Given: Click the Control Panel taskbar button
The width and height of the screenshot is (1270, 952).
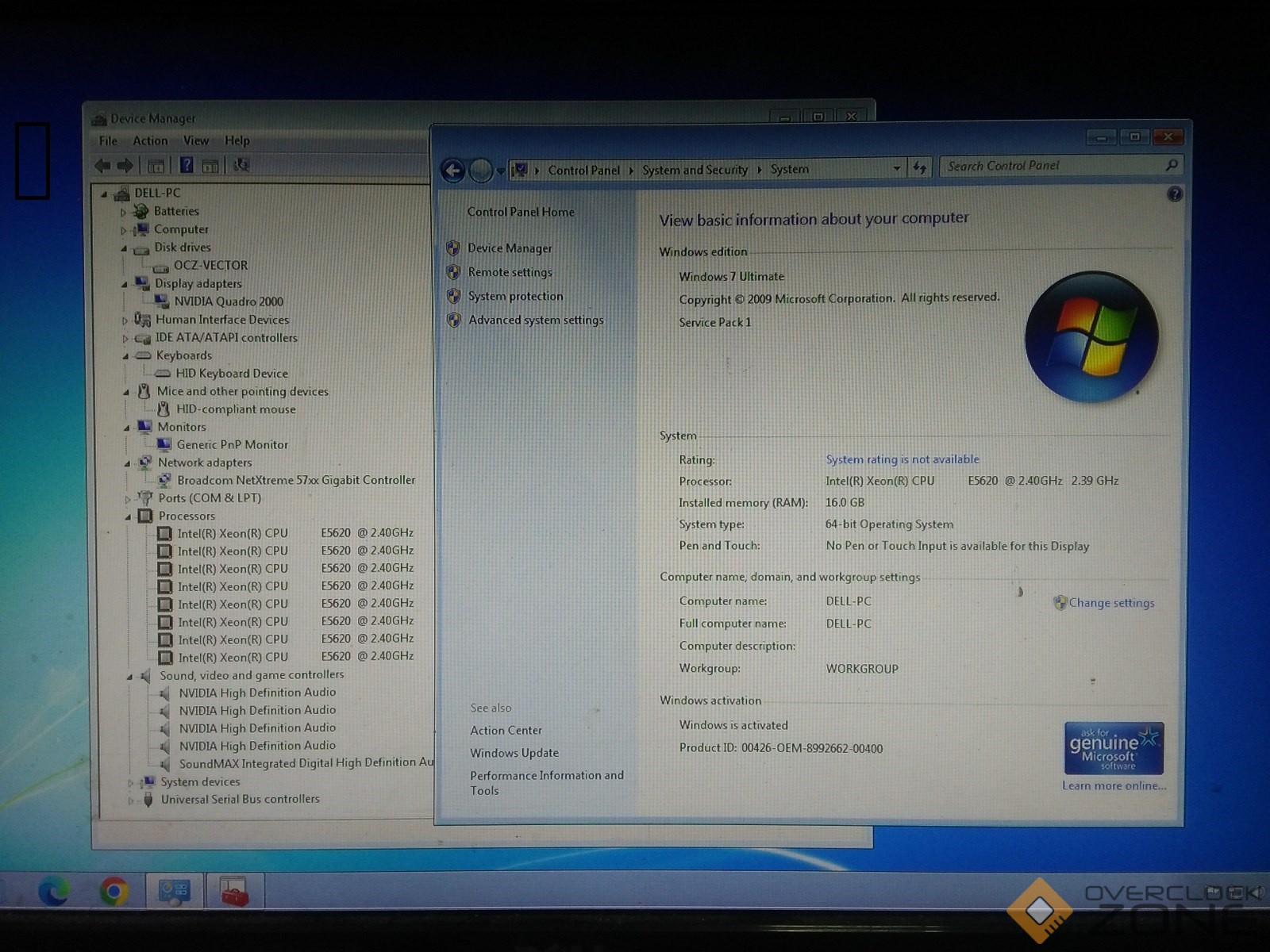Looking at the screenshot, I should [175, 892].
